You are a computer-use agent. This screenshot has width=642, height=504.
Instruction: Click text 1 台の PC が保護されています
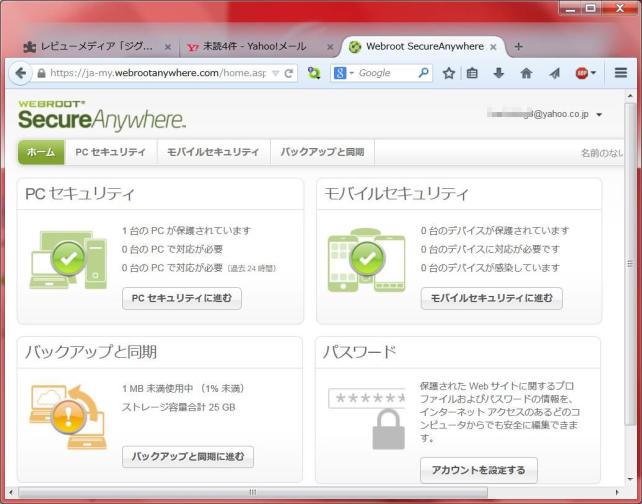[x=186, y=231]
